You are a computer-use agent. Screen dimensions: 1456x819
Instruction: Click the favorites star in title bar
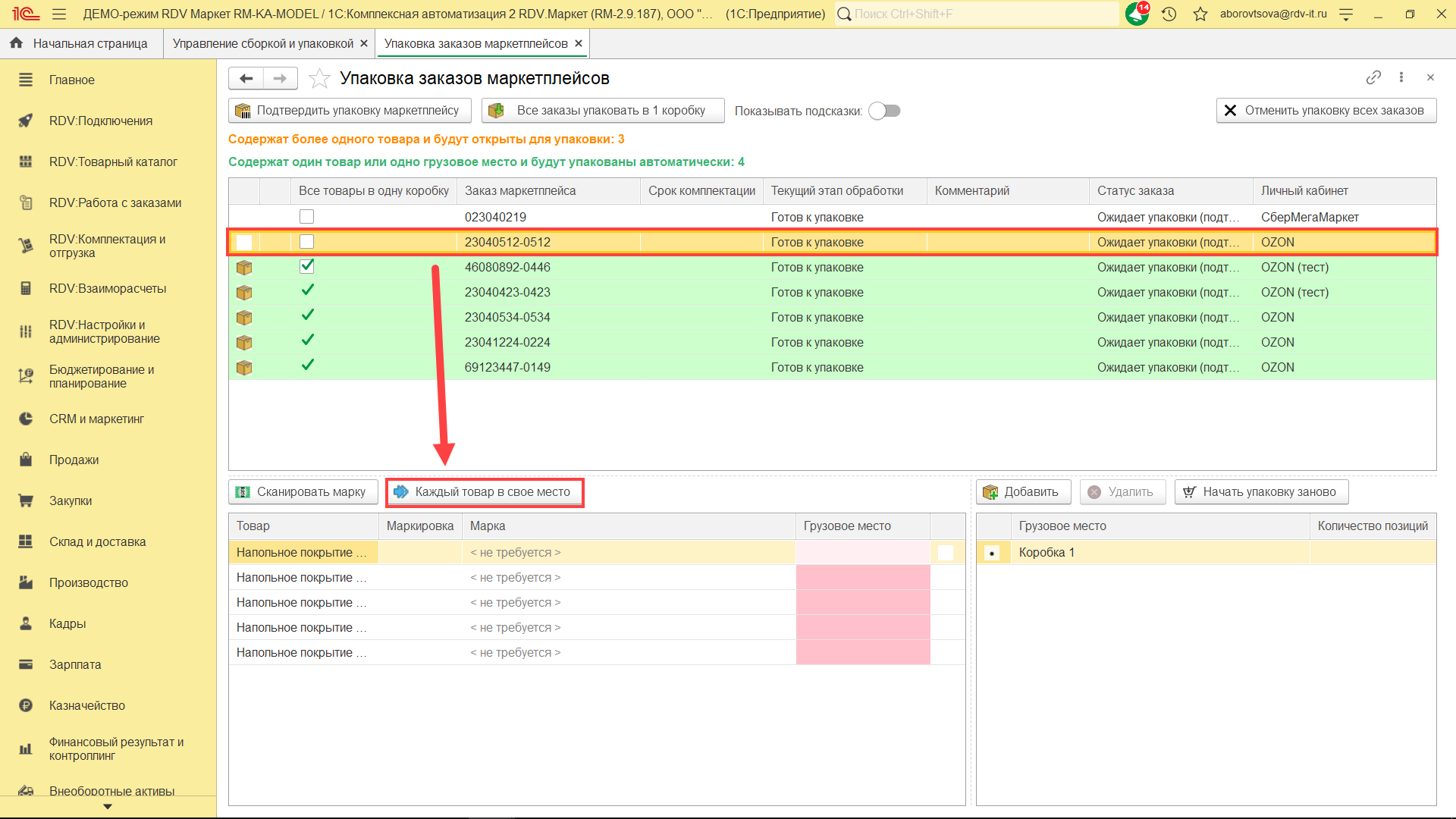point(1200,14)
